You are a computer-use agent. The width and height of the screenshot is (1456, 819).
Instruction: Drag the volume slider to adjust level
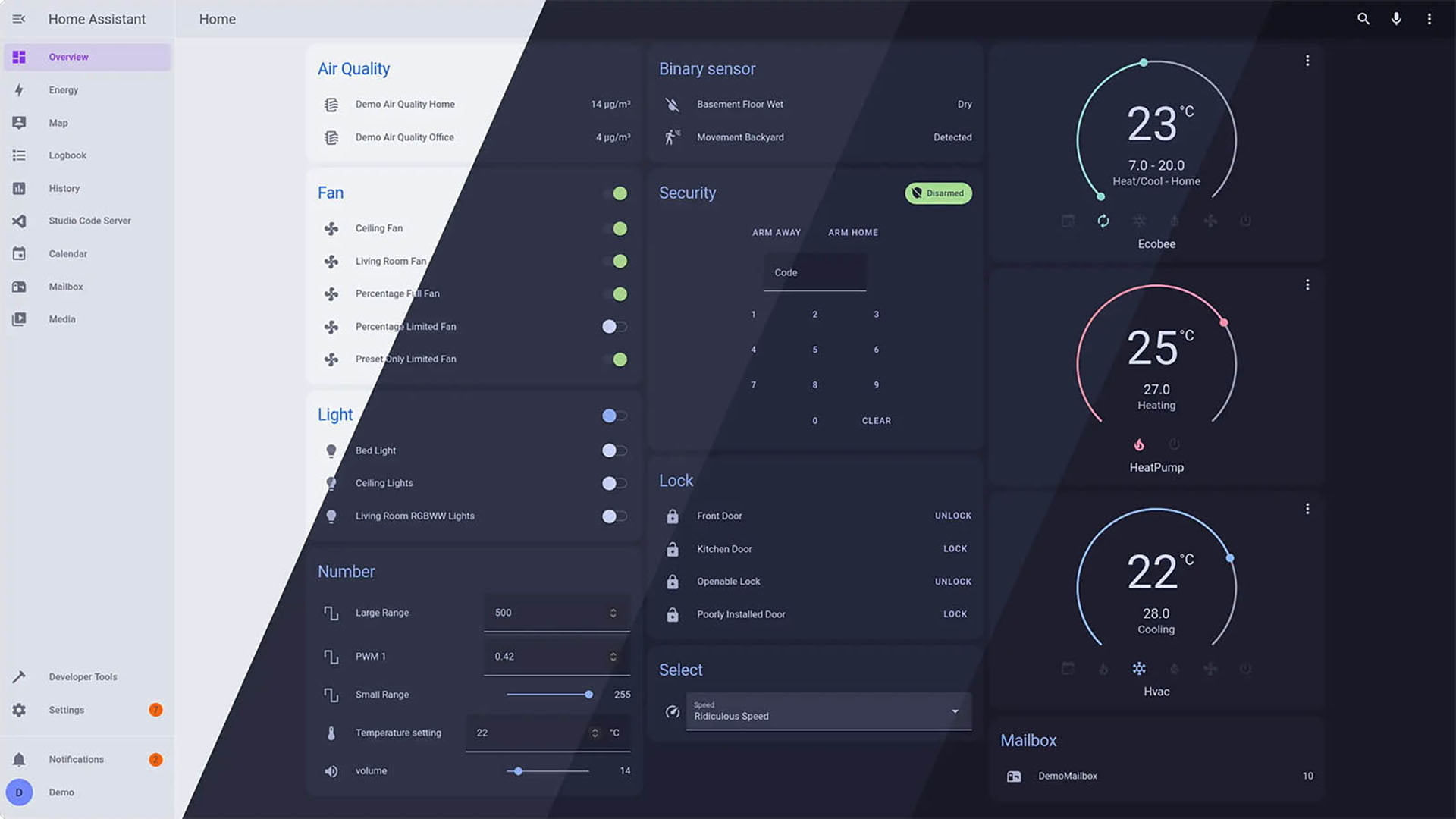tap(517, 770)
